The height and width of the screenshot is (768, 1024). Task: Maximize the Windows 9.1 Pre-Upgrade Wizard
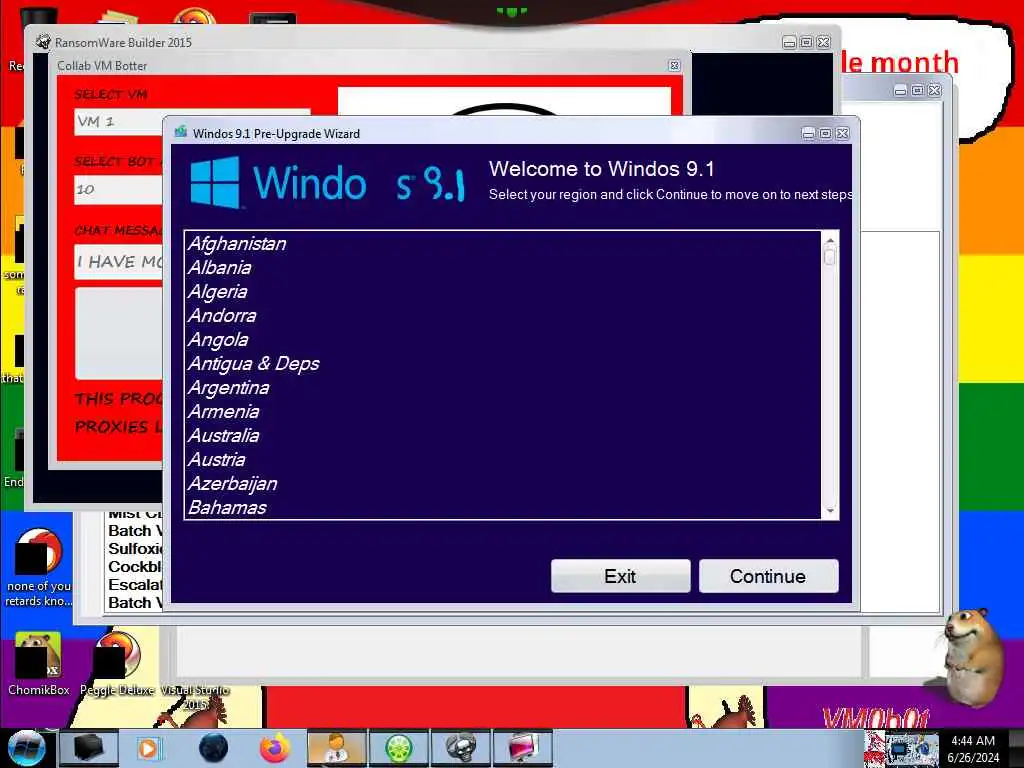(825, 133)
